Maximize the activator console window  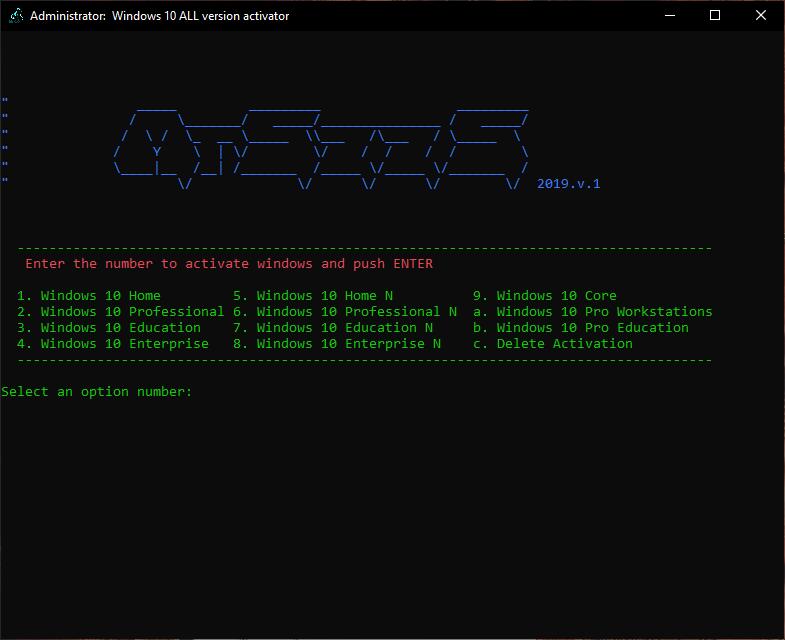715,16
